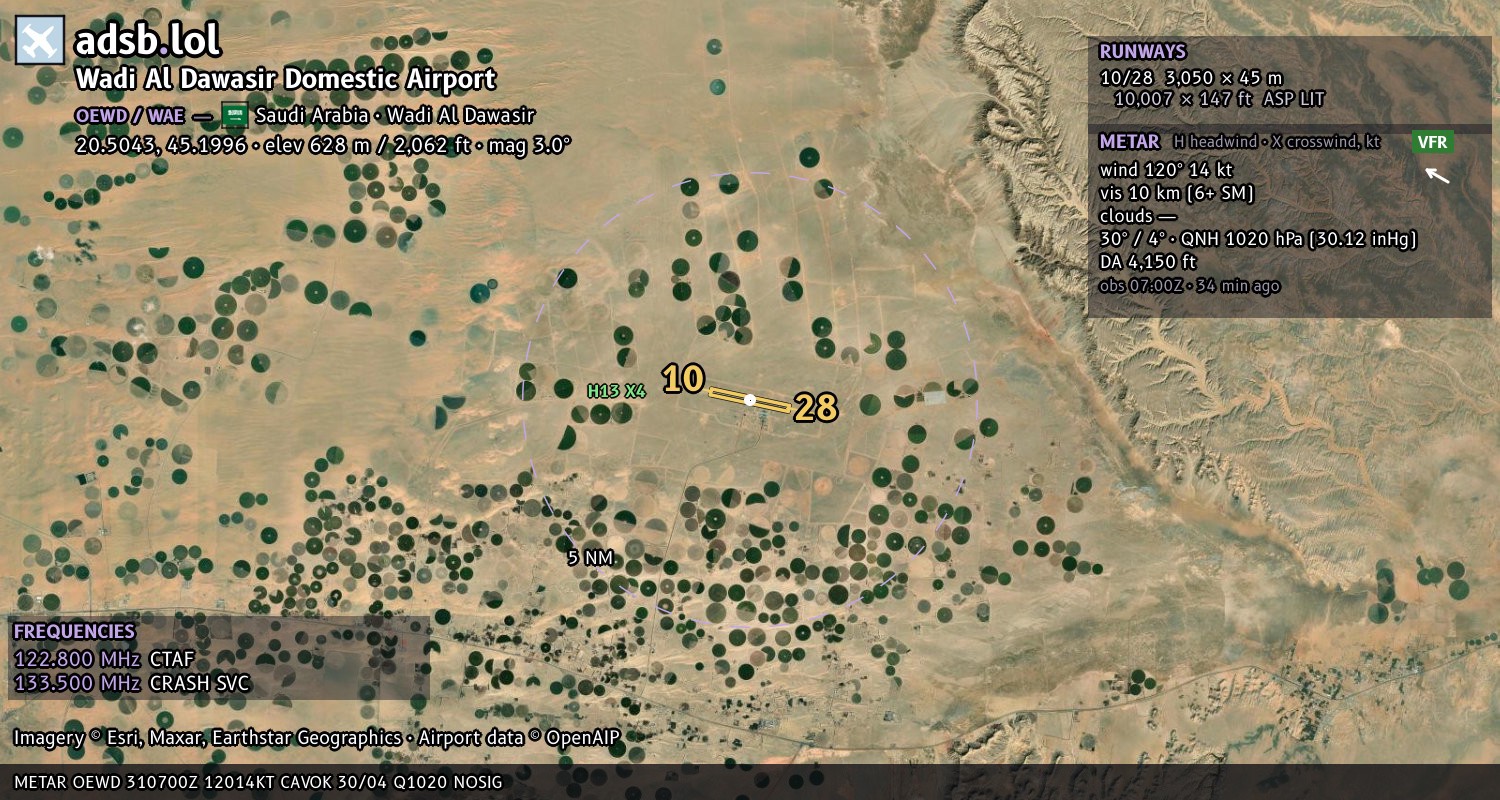Viewport: 1500px width, 800px height.
Task: Click the vis 10 km (6+ SM) value
Action: 1177,193
